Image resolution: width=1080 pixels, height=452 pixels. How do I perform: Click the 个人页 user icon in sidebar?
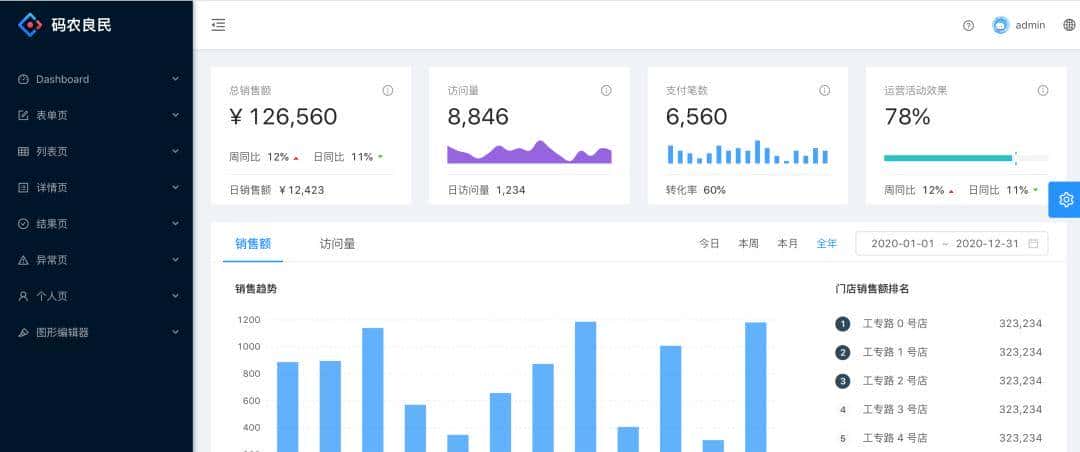click(23, 296)
